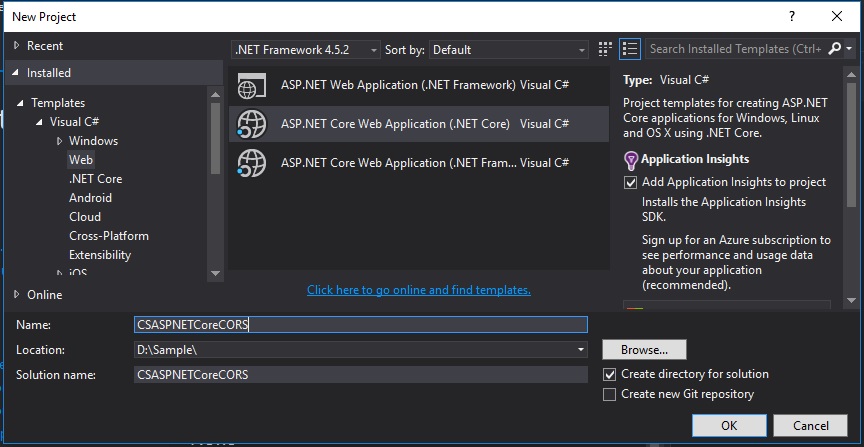Switch templates to medium icons list view
Image resolution: width=864 pixels, height=447 pixels.
click(629, 49)
